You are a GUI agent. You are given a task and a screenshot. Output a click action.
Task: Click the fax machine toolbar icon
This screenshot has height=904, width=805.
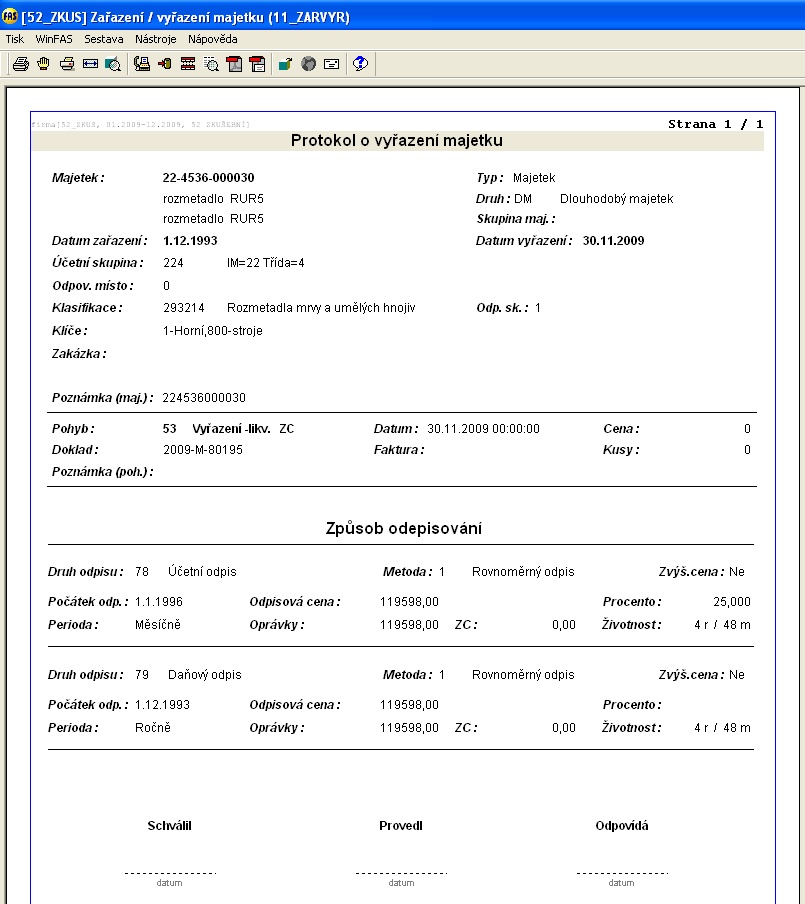142,64
